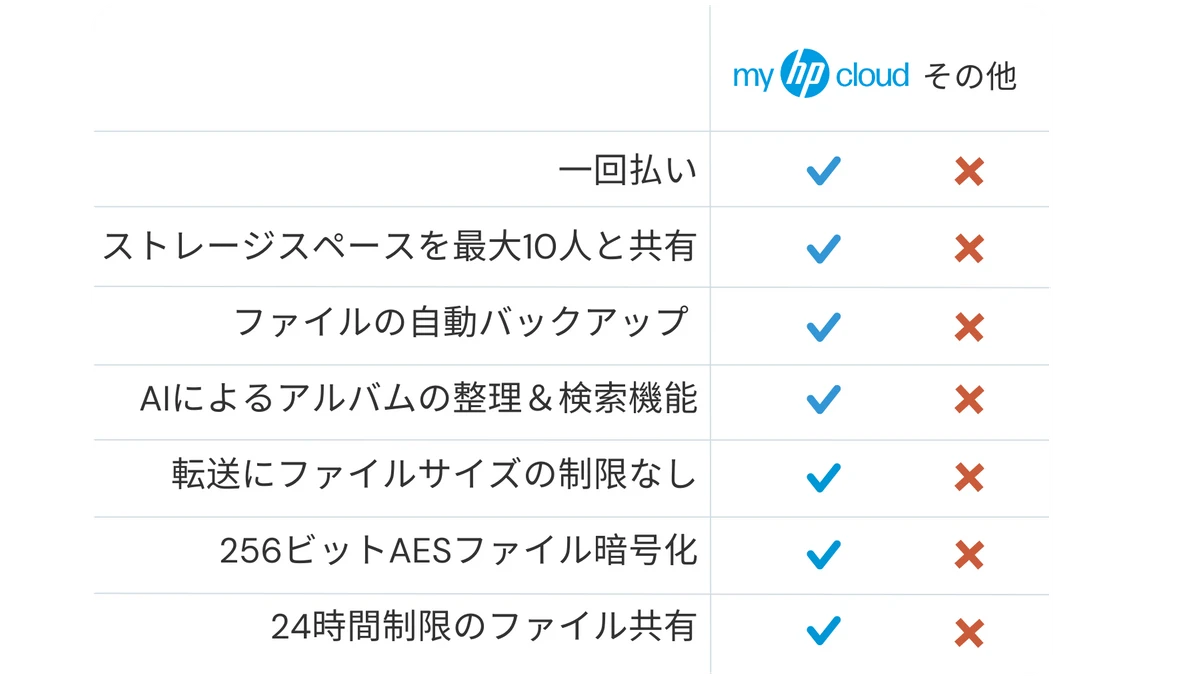This screenshot has height=680, width=1200.
Task: Click the checkmark for ファイルの自動バックアップ
Action: pyautogui.click(x=823, y=326)
